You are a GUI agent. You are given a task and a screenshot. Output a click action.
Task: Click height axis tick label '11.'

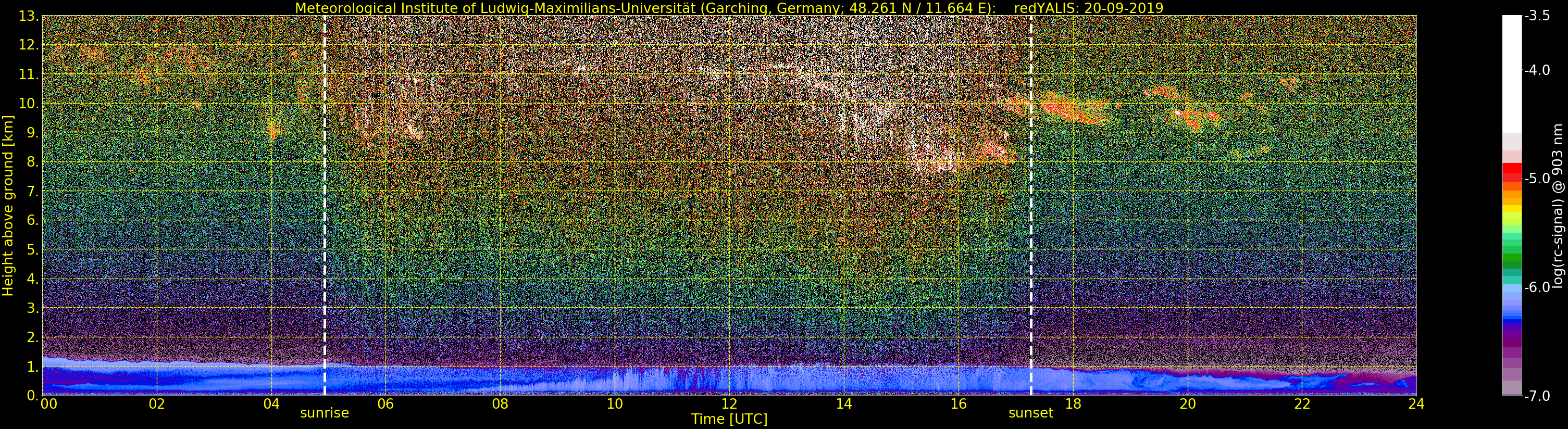29,74
